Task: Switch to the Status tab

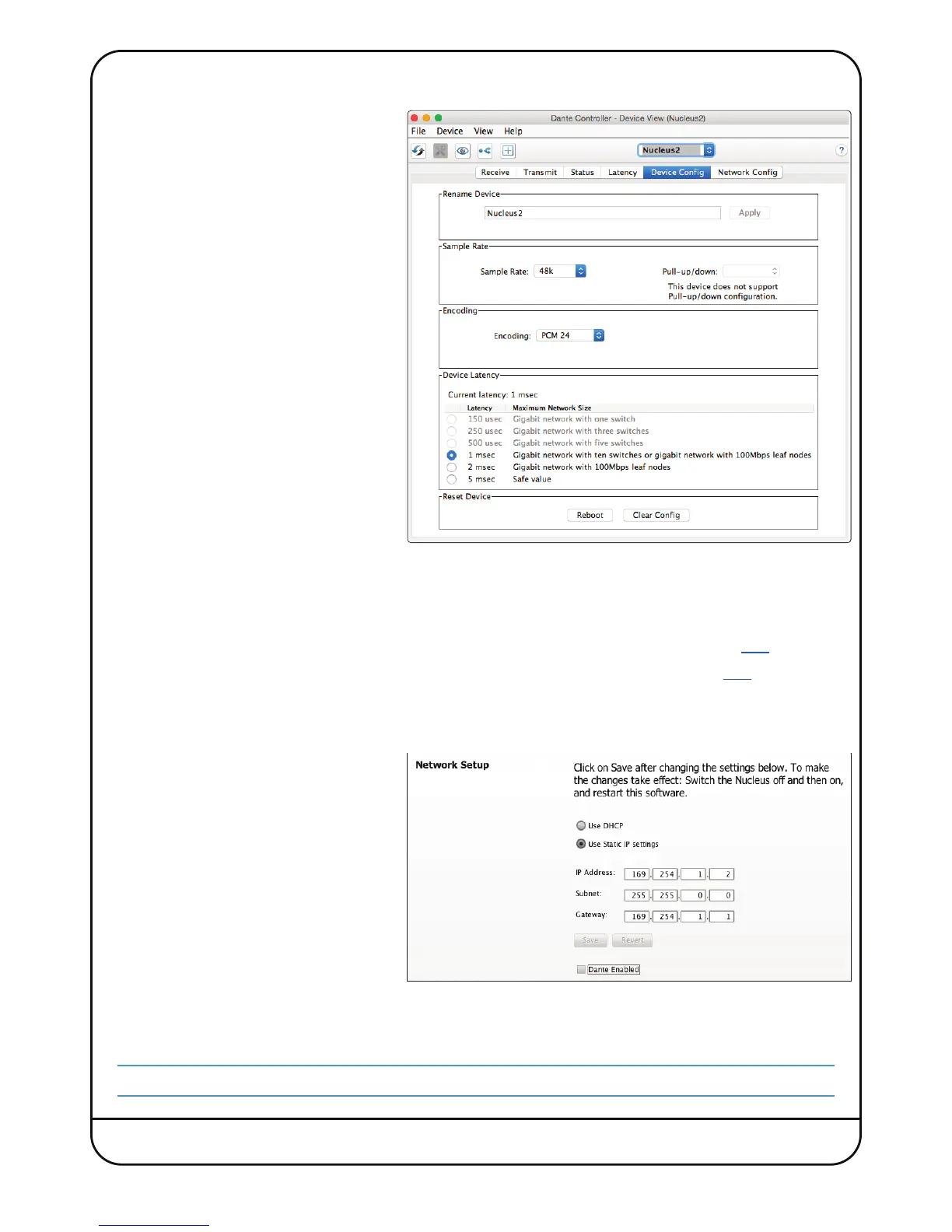Action: [x=583, y=173]
